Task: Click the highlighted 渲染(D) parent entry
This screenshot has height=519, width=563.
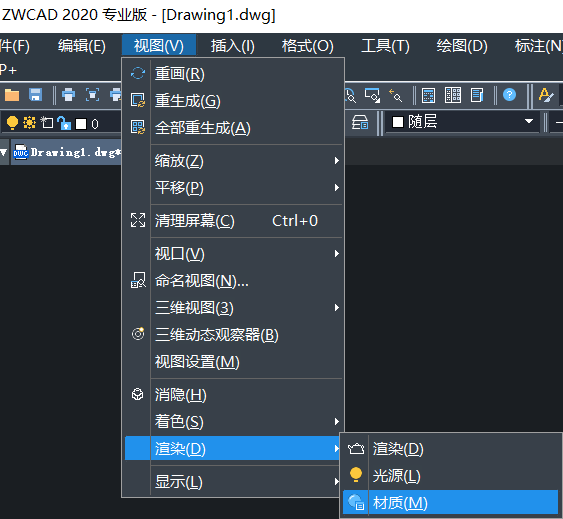Action: pos(232,448)
